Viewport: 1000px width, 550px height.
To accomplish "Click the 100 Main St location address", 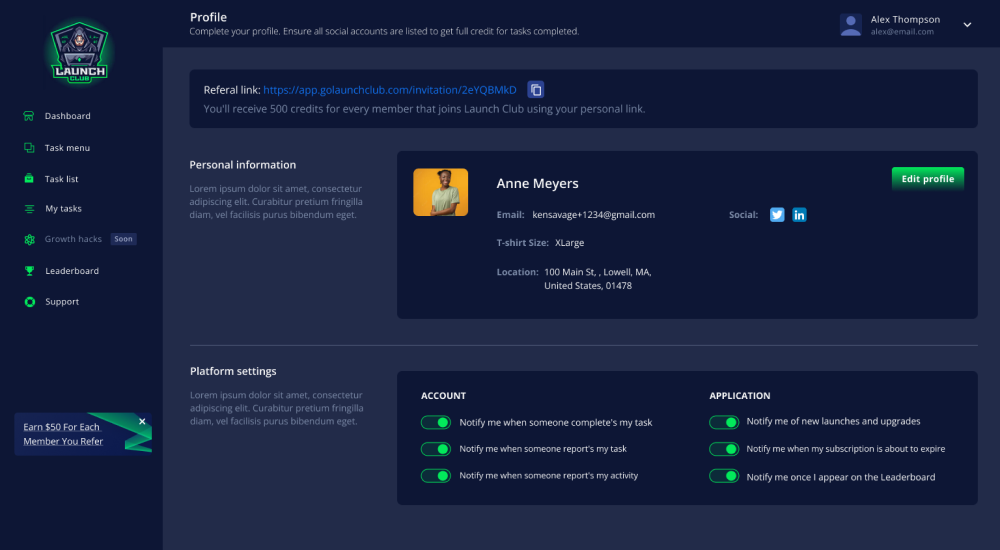I will (x=598, y=279).
